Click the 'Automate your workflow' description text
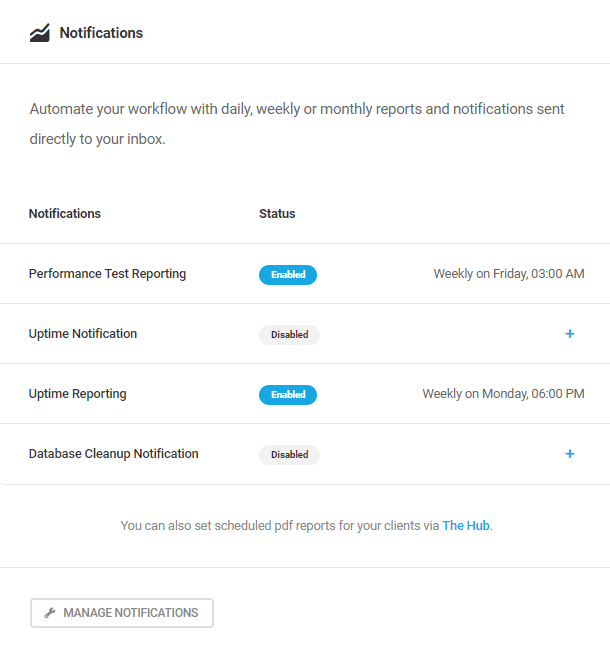610x651 pixels. (297, 124)
